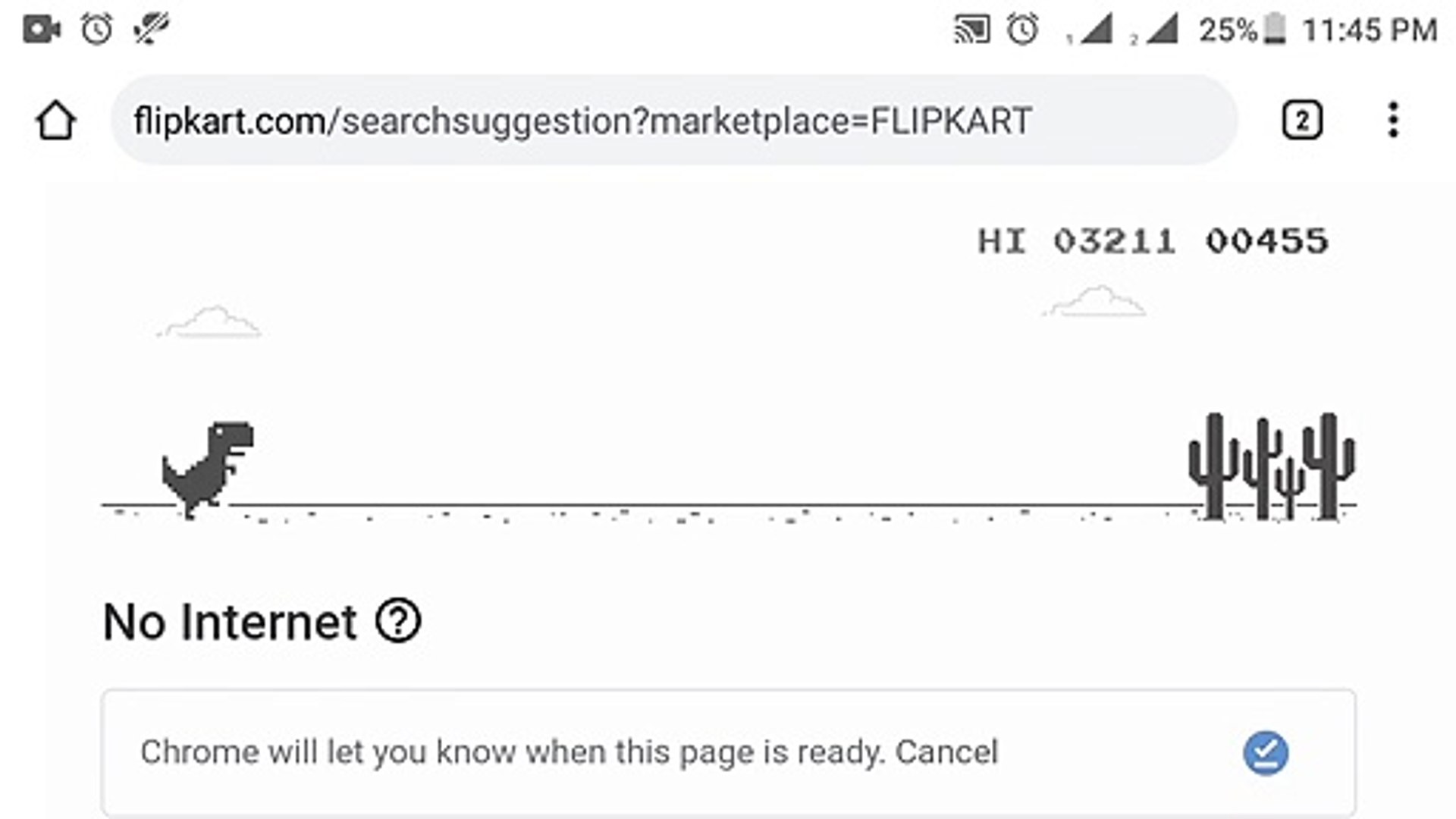Click the left alarm clock status icon

(x=97, y=30)
